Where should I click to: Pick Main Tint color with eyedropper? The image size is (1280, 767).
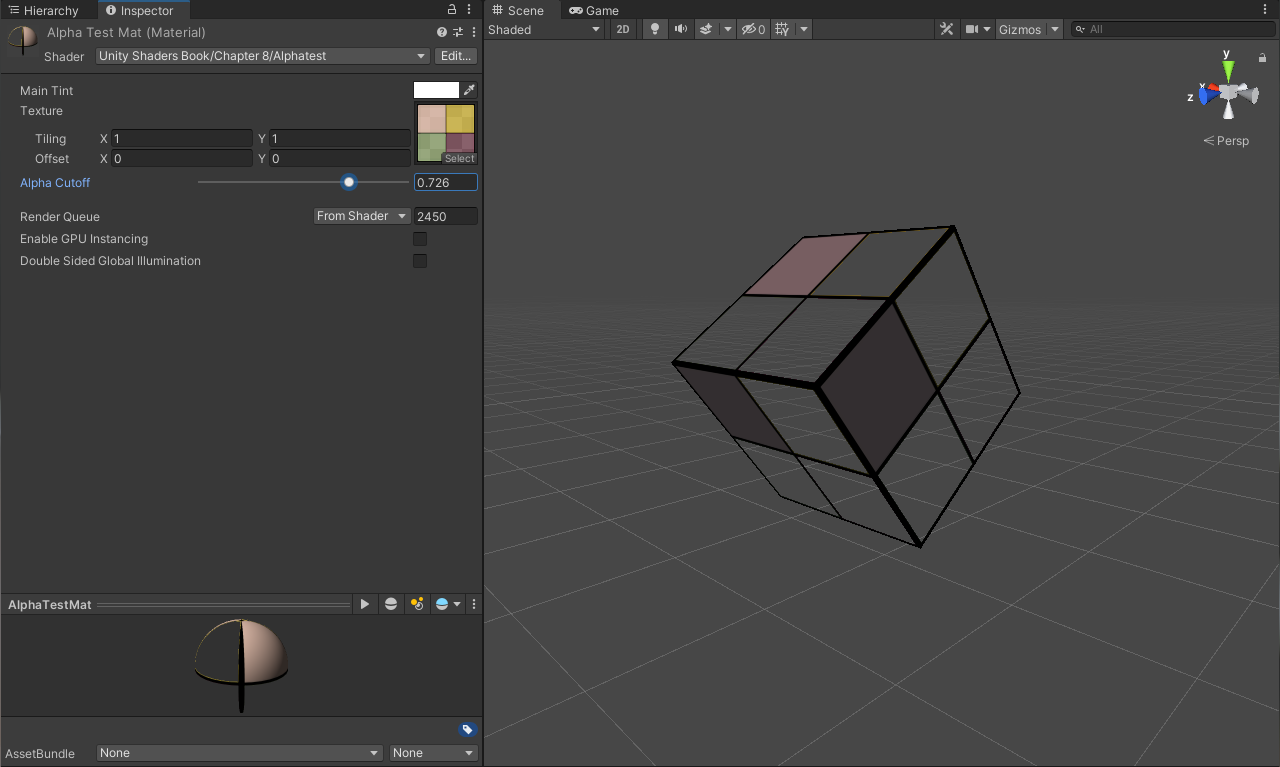469,90
